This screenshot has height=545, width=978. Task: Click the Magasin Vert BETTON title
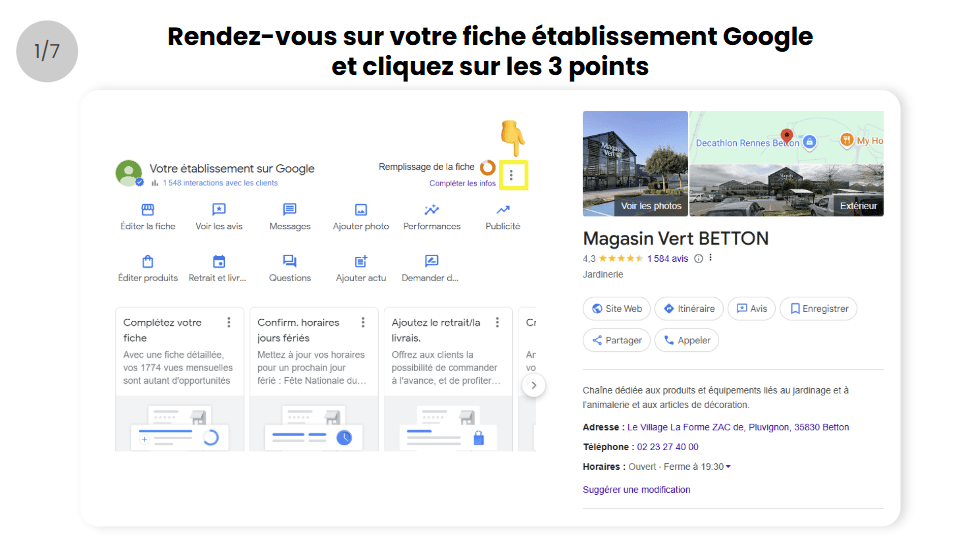(x=675, y=239)
